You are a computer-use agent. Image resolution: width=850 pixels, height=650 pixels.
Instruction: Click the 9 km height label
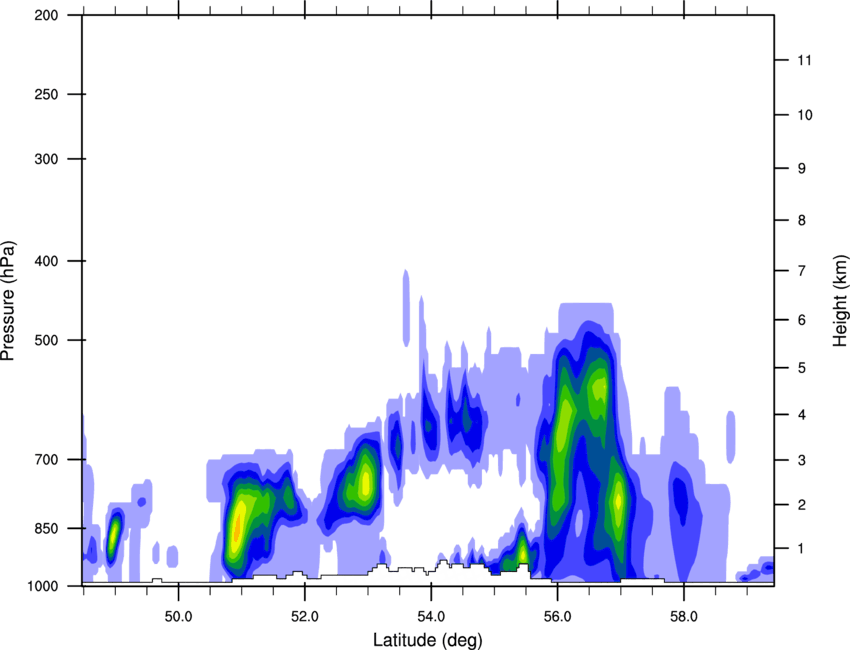[x=802, y=169]
